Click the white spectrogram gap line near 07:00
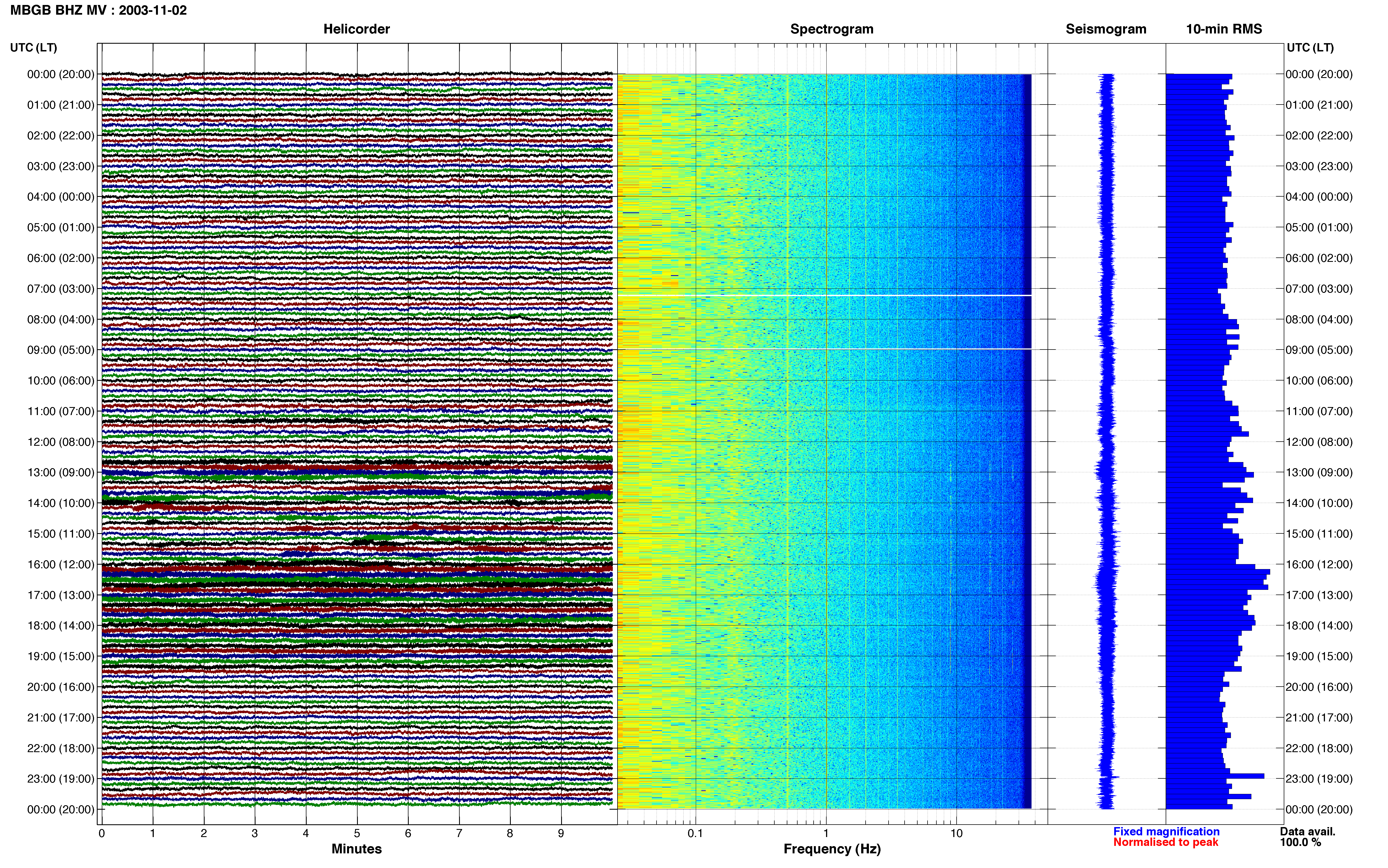1388x868 pixels. click(x=824, y=296)
